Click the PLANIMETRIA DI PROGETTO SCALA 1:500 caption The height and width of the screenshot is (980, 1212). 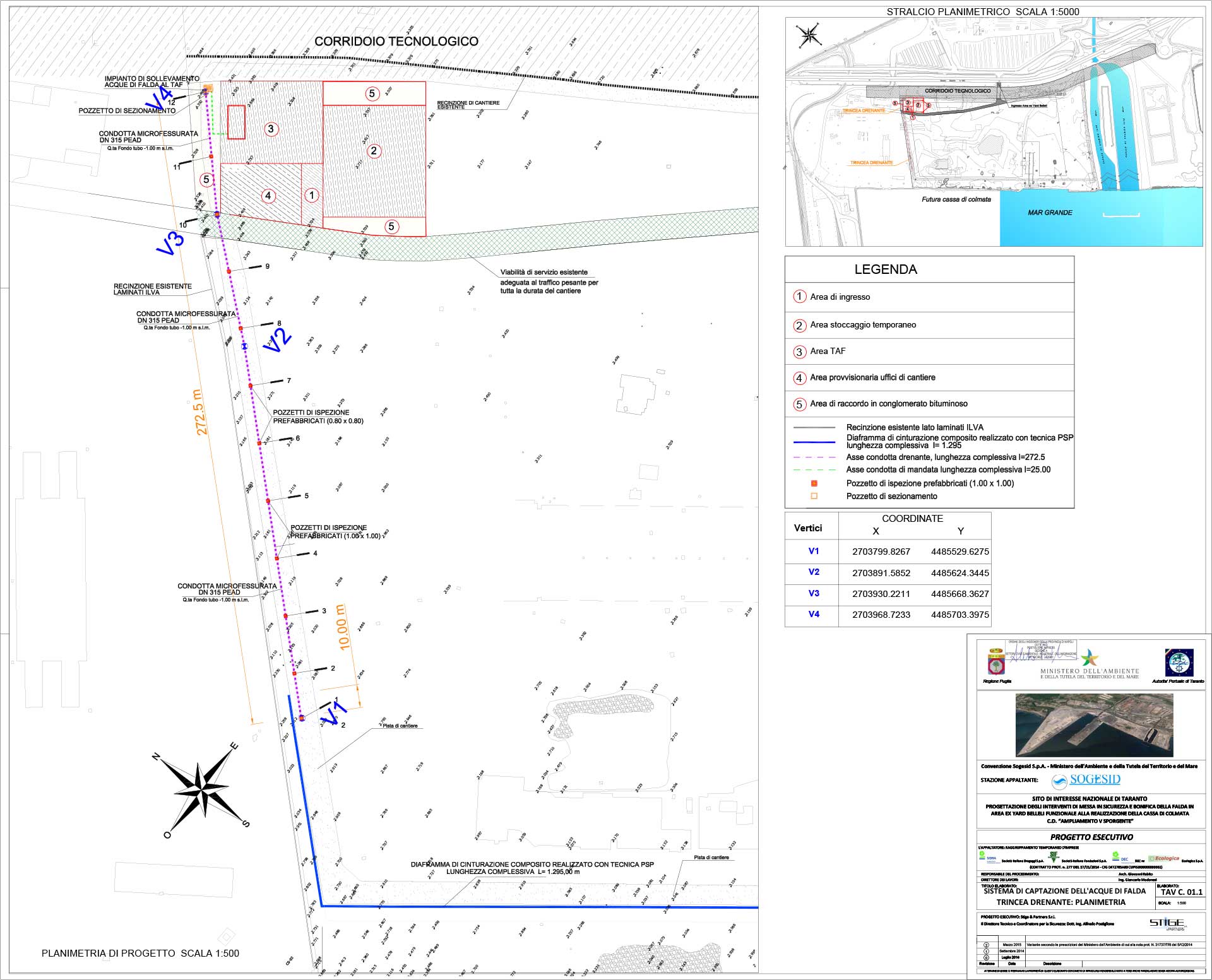[140, 953]
